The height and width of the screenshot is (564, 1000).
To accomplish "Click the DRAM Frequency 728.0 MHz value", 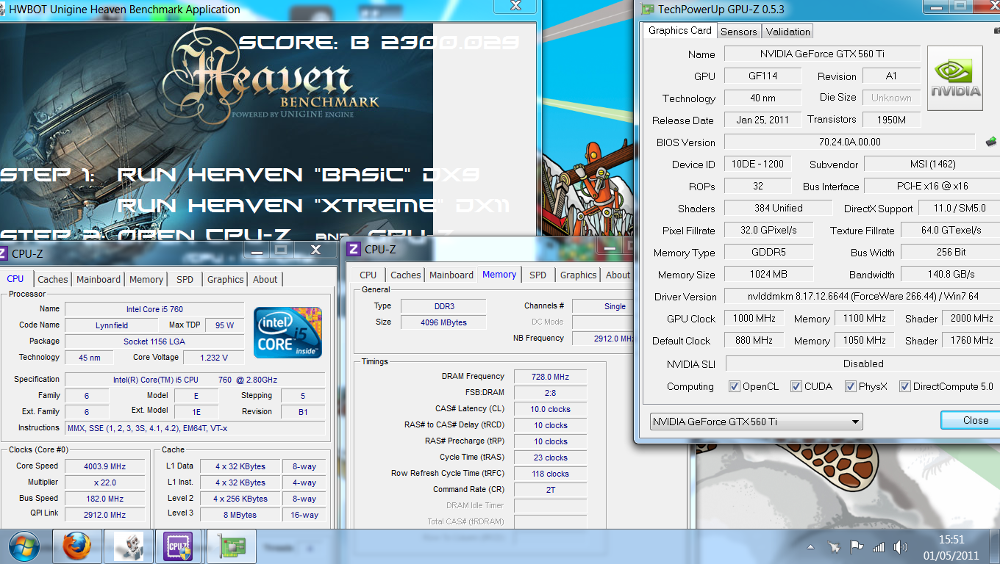I will (550, 377).
